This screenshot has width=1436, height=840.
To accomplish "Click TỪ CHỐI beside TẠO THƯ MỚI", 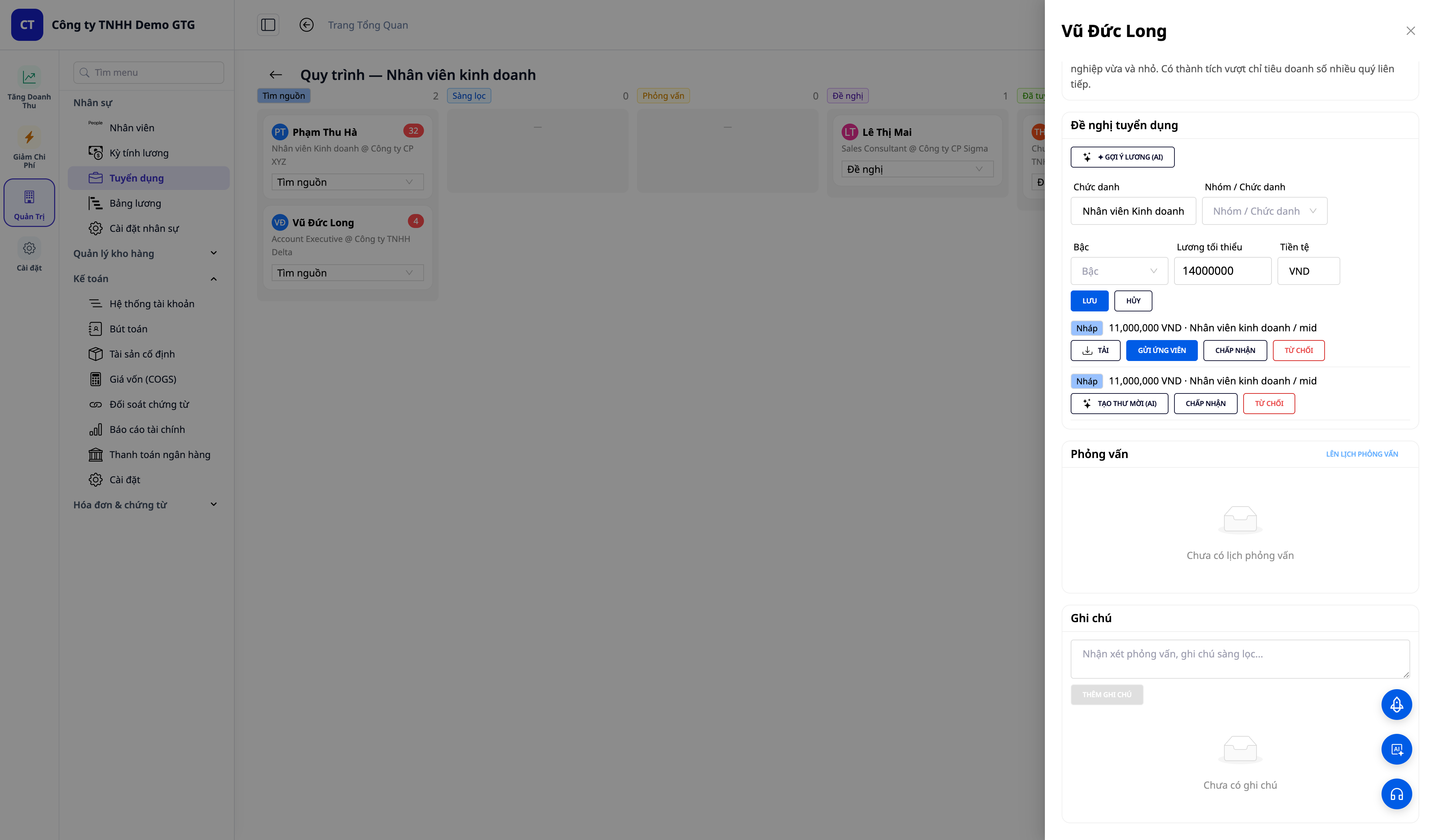I will tap(1268, 403).
